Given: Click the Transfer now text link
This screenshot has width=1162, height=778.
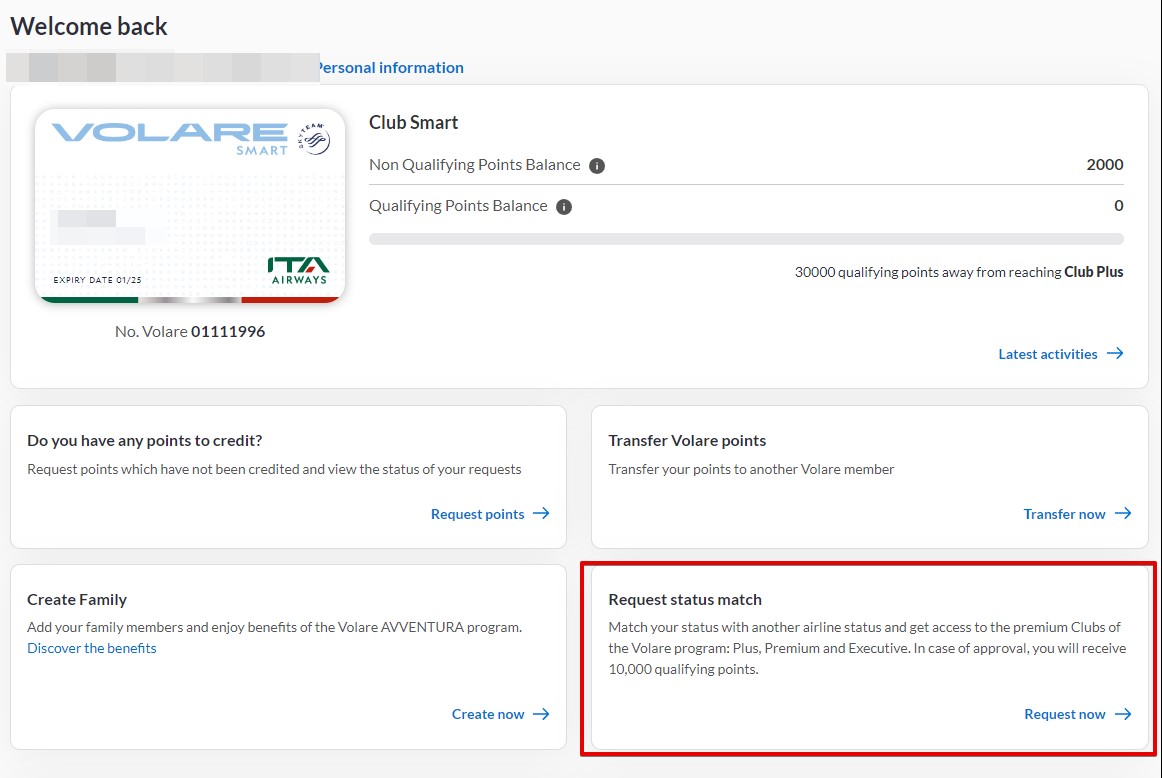Looking at the screenshot, I should point(1064,514).
